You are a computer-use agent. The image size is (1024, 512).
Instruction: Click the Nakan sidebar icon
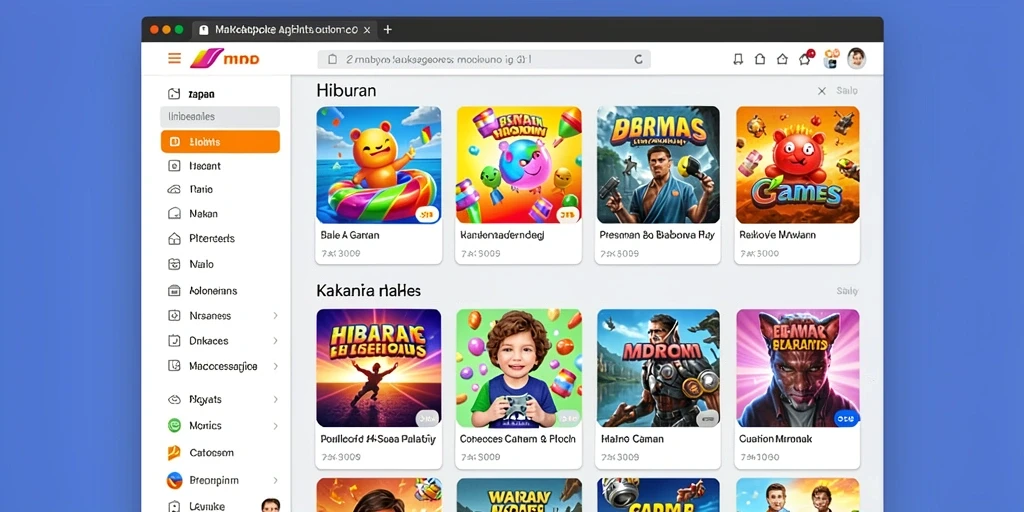pos(174,214)
